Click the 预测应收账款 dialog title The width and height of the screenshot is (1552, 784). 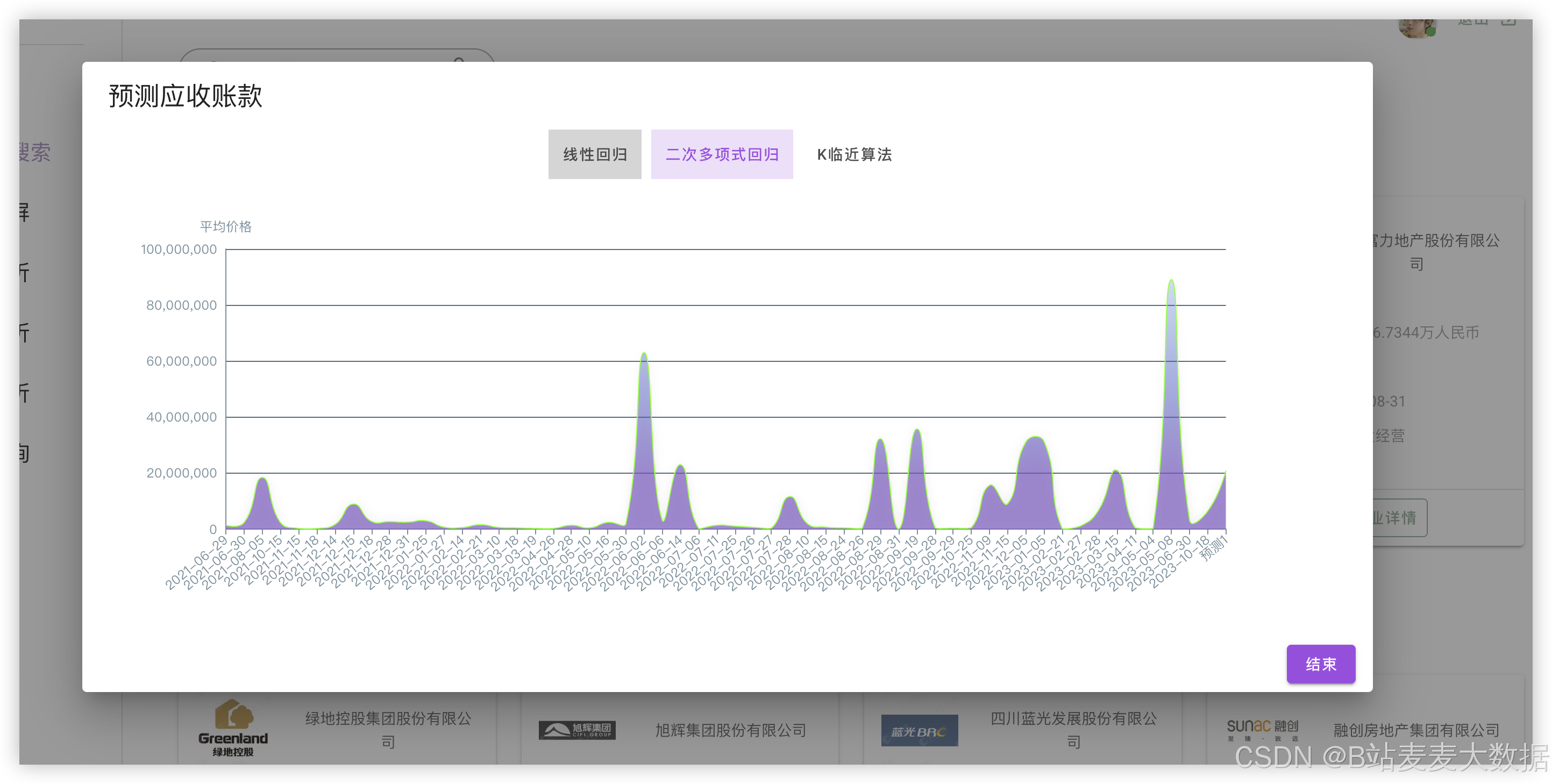click(185, 96)
